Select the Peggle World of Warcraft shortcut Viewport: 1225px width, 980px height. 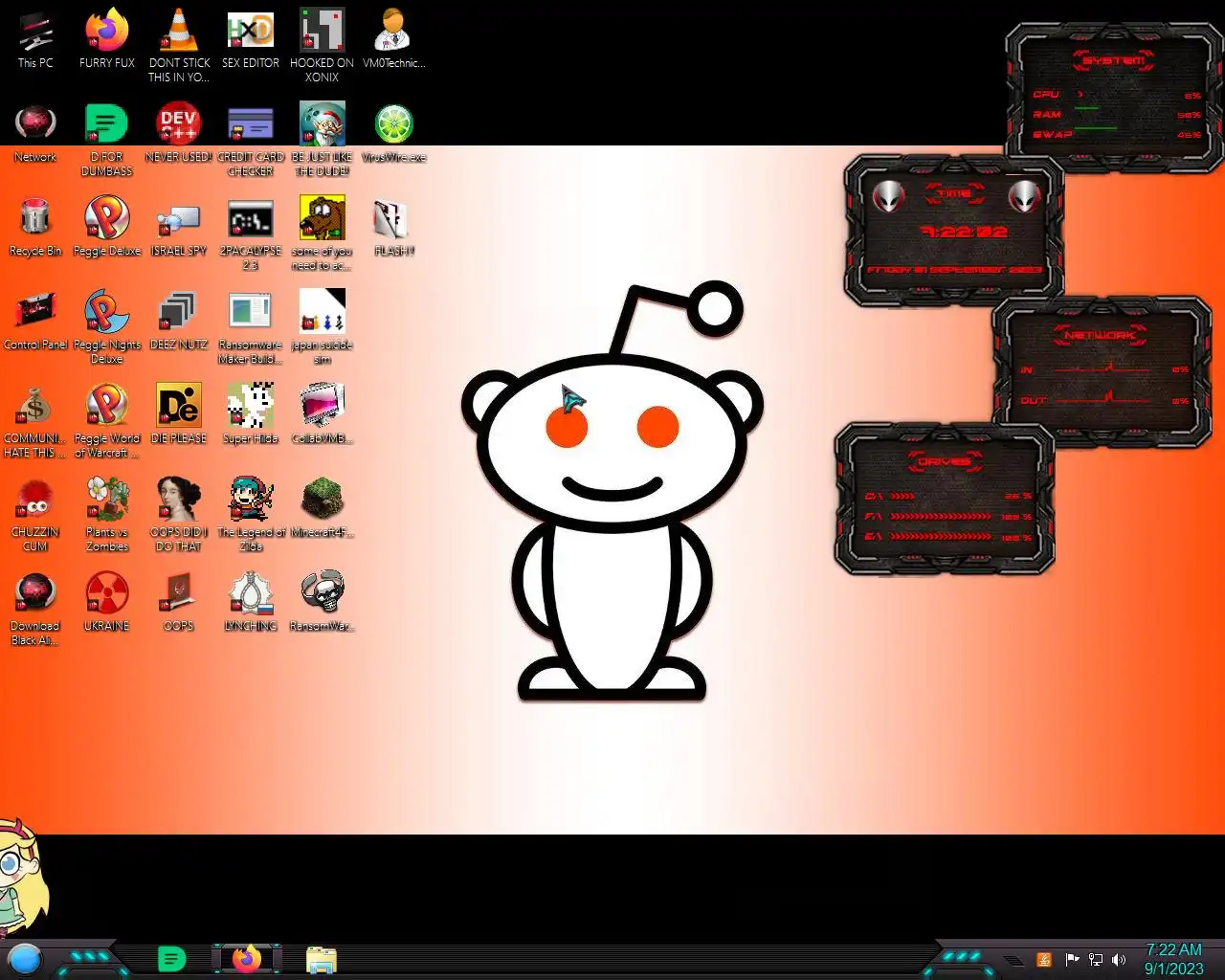tap(107, 421)
